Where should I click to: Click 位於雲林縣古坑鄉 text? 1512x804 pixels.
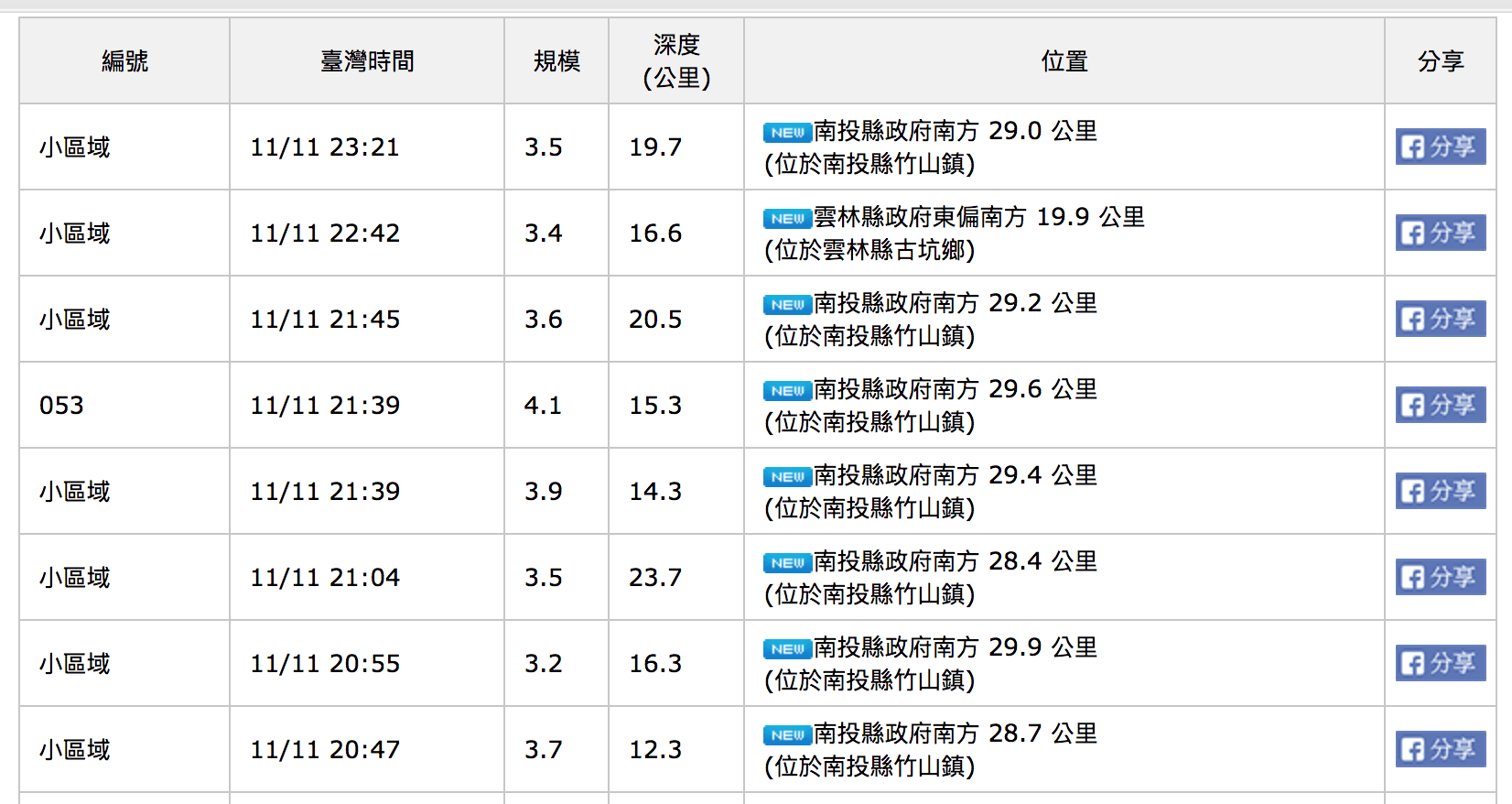[869, 250]
